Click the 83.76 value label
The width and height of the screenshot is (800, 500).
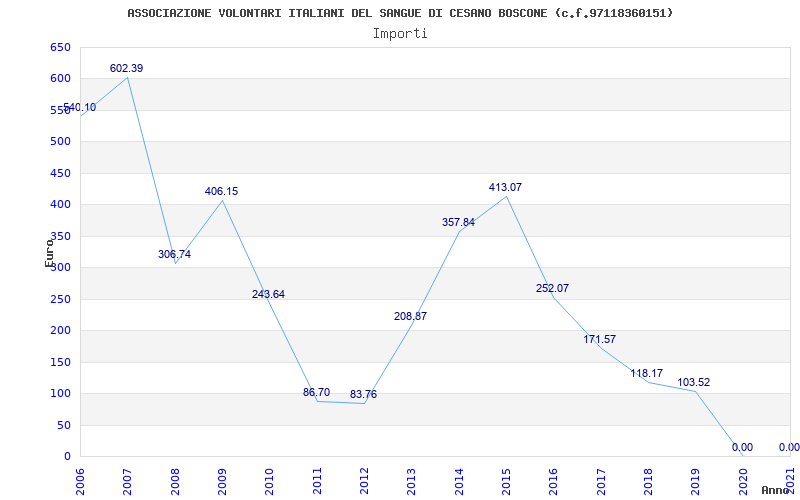pos(363,394)
